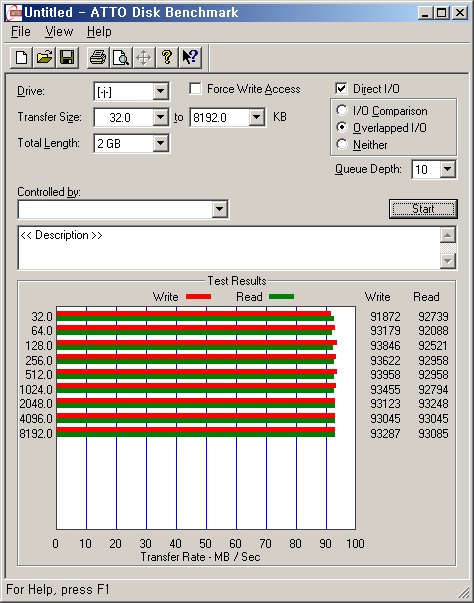Click the 8192.0 green read bar
The width and height of the screenshot is (474, 603).
click(x=196, y=435)
